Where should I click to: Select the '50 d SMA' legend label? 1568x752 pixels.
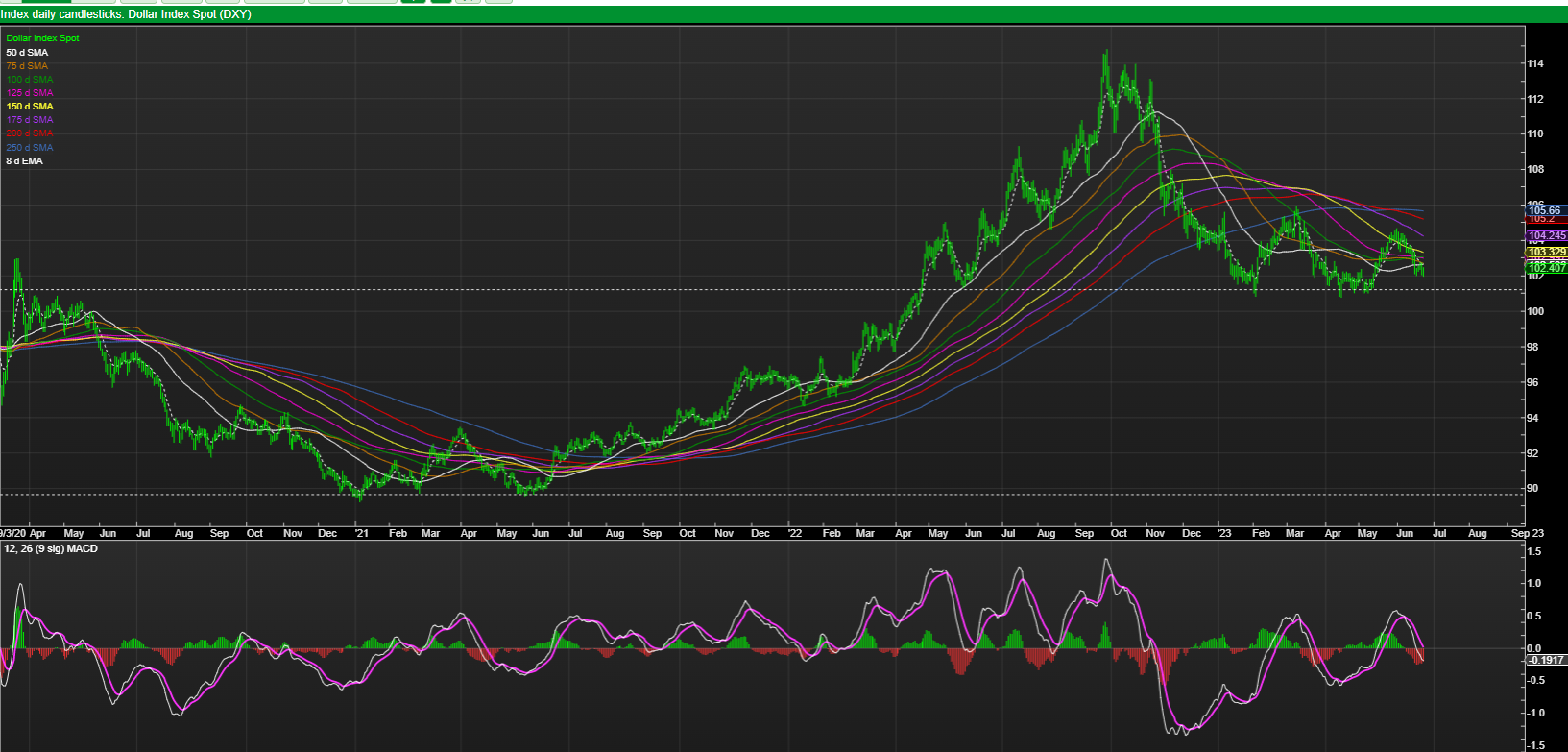click(x=27, y=53)
